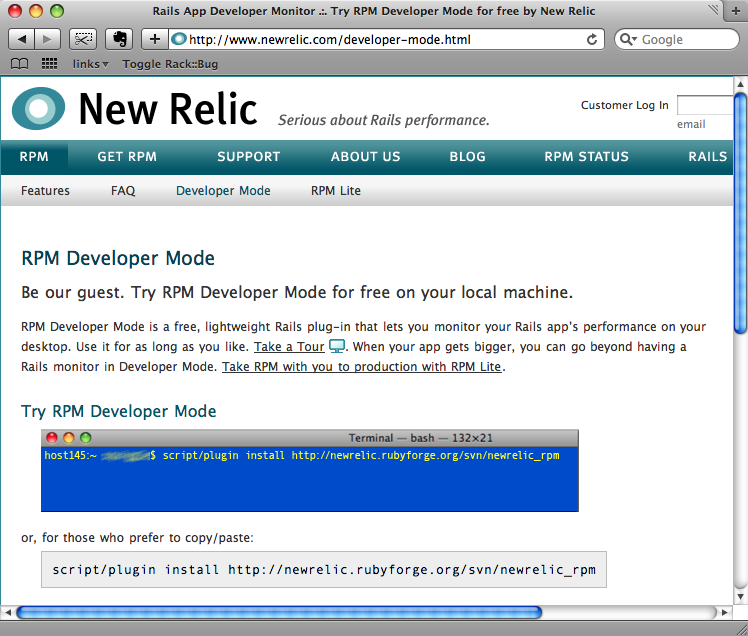Screen dimensions: 748x636
Task: Click the horizontal scrollbar thumb
Action: [279, 612]
